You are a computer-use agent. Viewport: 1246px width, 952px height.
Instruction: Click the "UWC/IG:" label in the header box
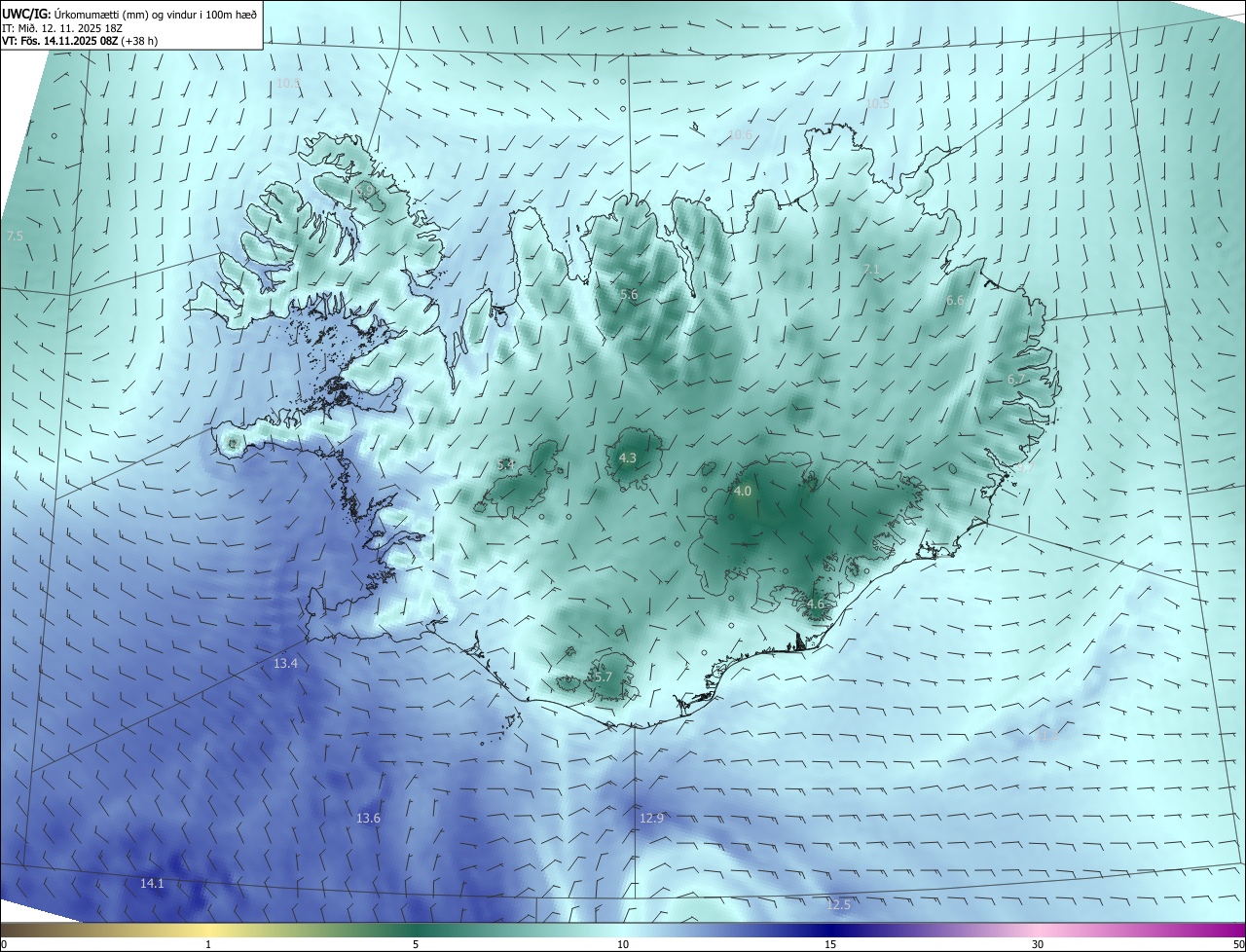(x=27, y=15)
